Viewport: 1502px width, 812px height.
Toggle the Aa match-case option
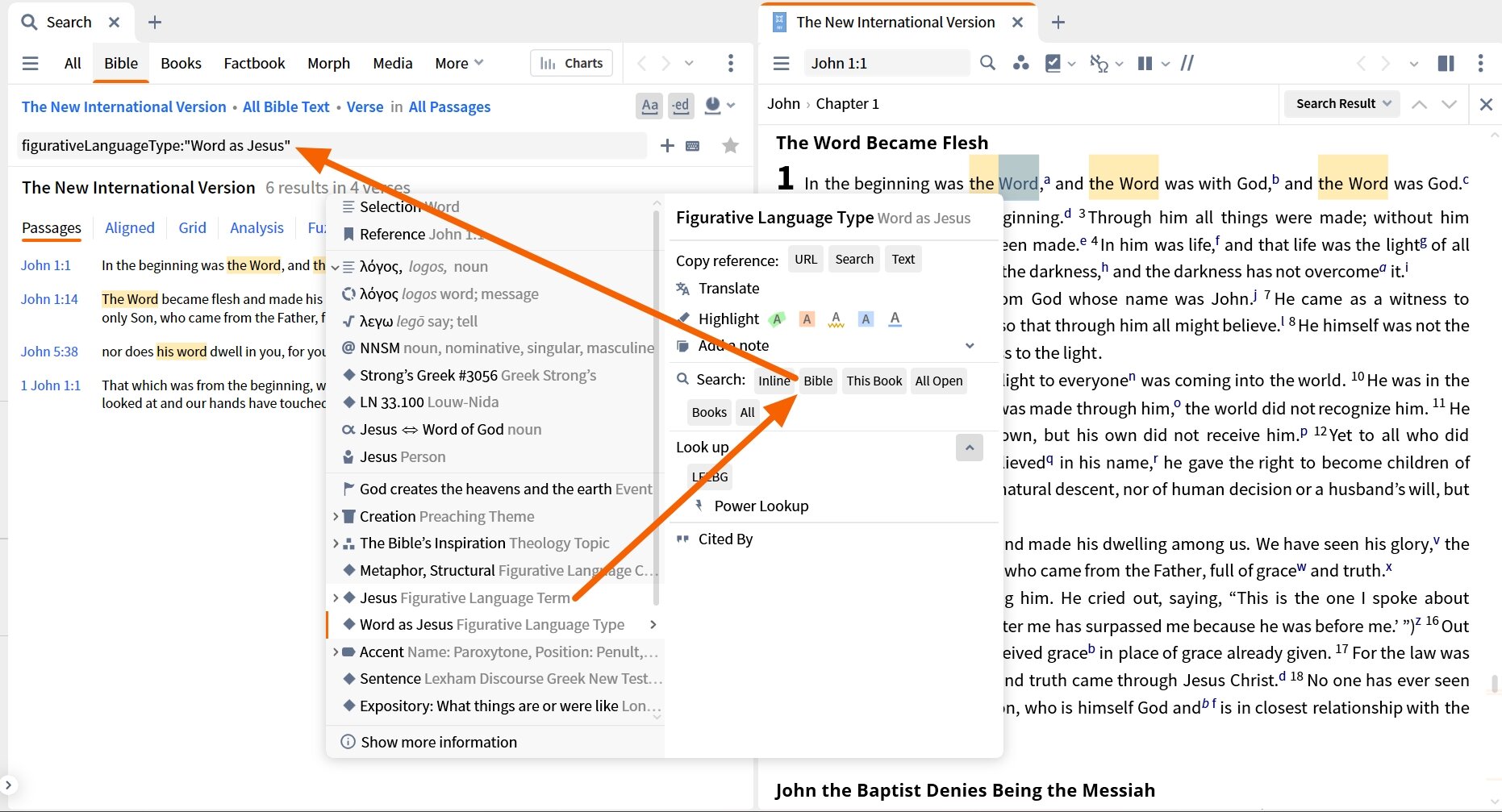pyautogui.click(x=649, y=106)
